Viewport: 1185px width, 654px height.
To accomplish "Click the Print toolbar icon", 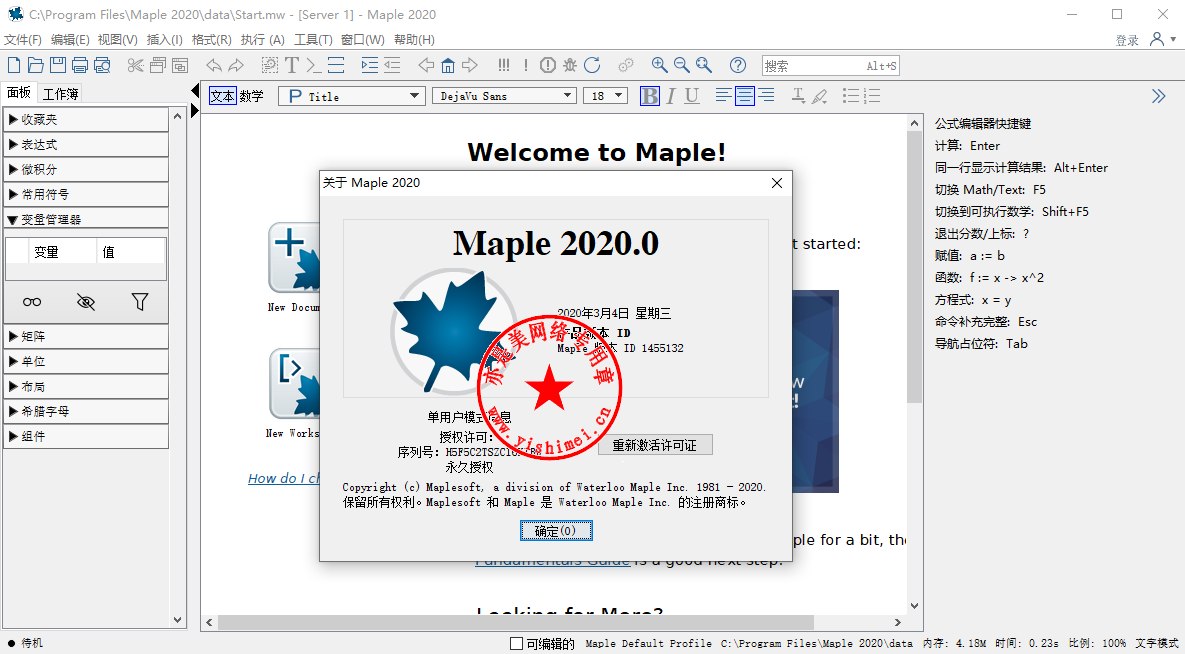I will (80, 65).
